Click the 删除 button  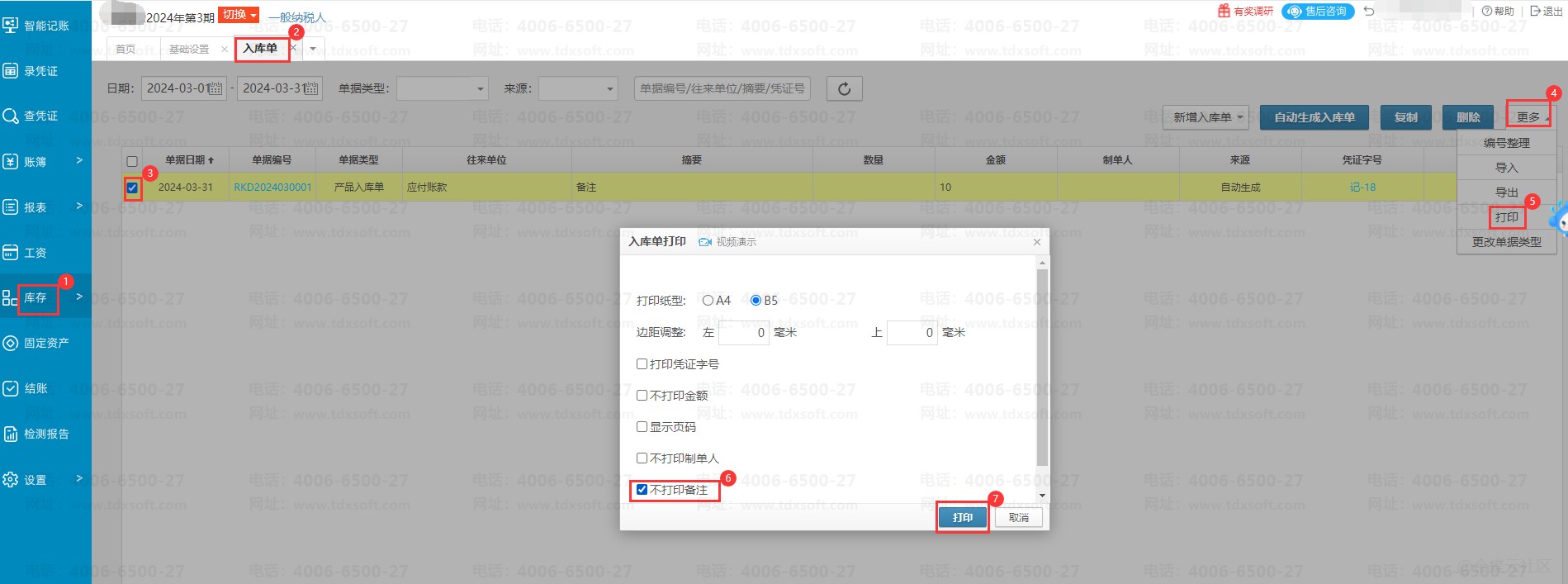(1468, 117)
